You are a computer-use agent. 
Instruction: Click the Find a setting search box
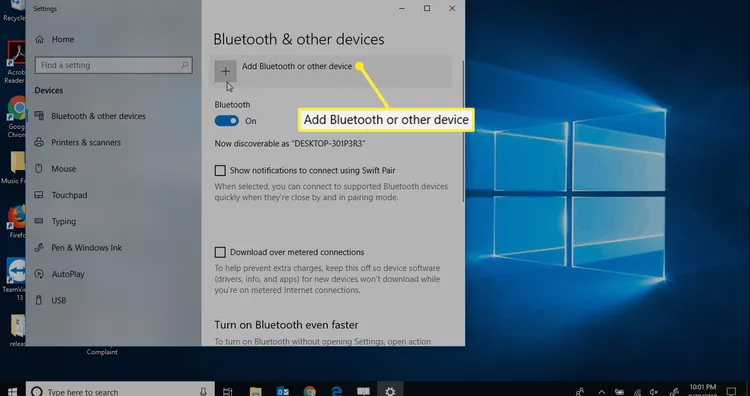coord(113,65)
